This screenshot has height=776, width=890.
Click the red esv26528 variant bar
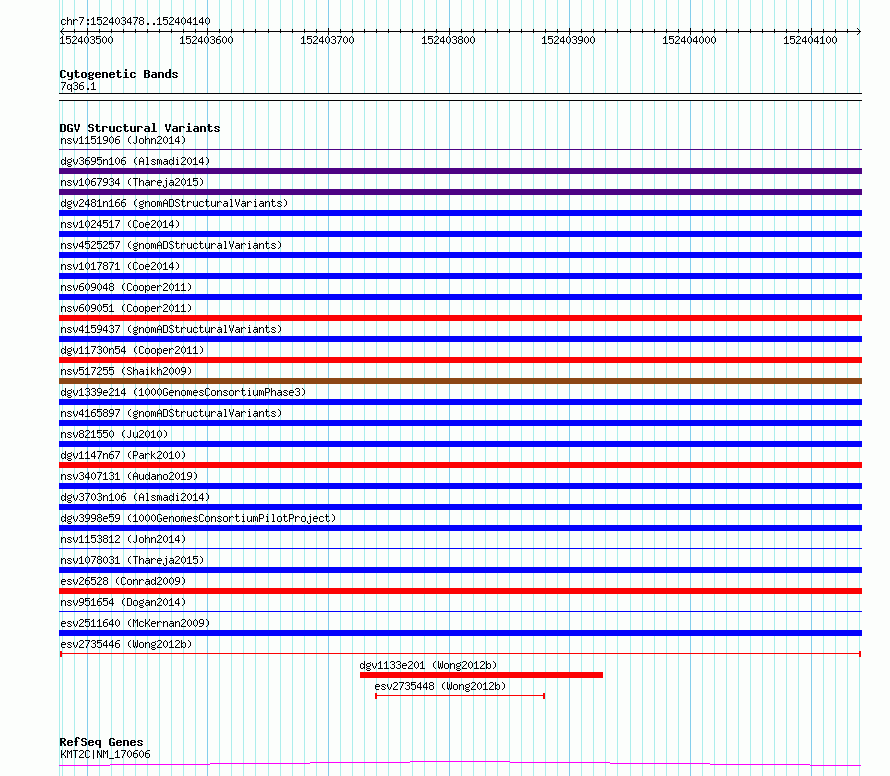point(461,591)
